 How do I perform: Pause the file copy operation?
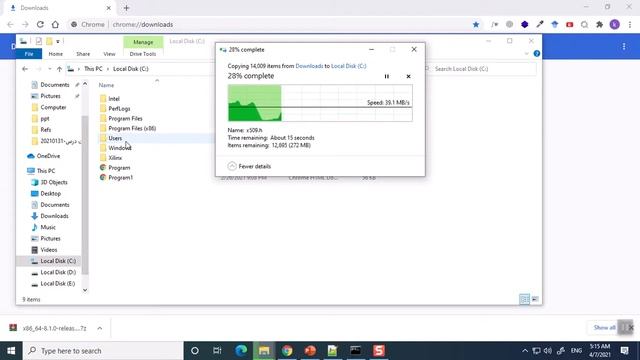pyautogui.click(x=387, y=76)
